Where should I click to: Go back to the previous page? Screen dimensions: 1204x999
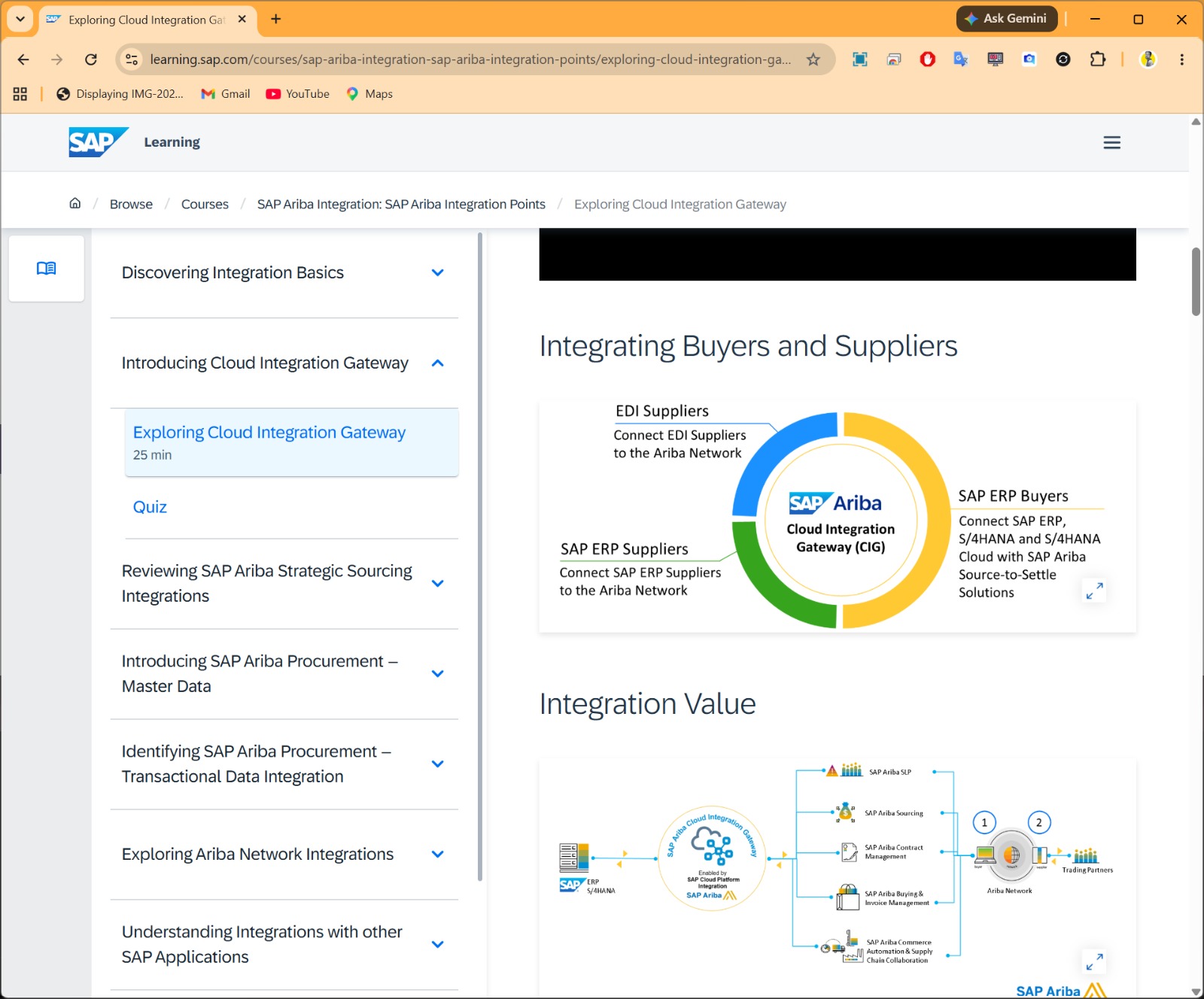click(23, 59)
